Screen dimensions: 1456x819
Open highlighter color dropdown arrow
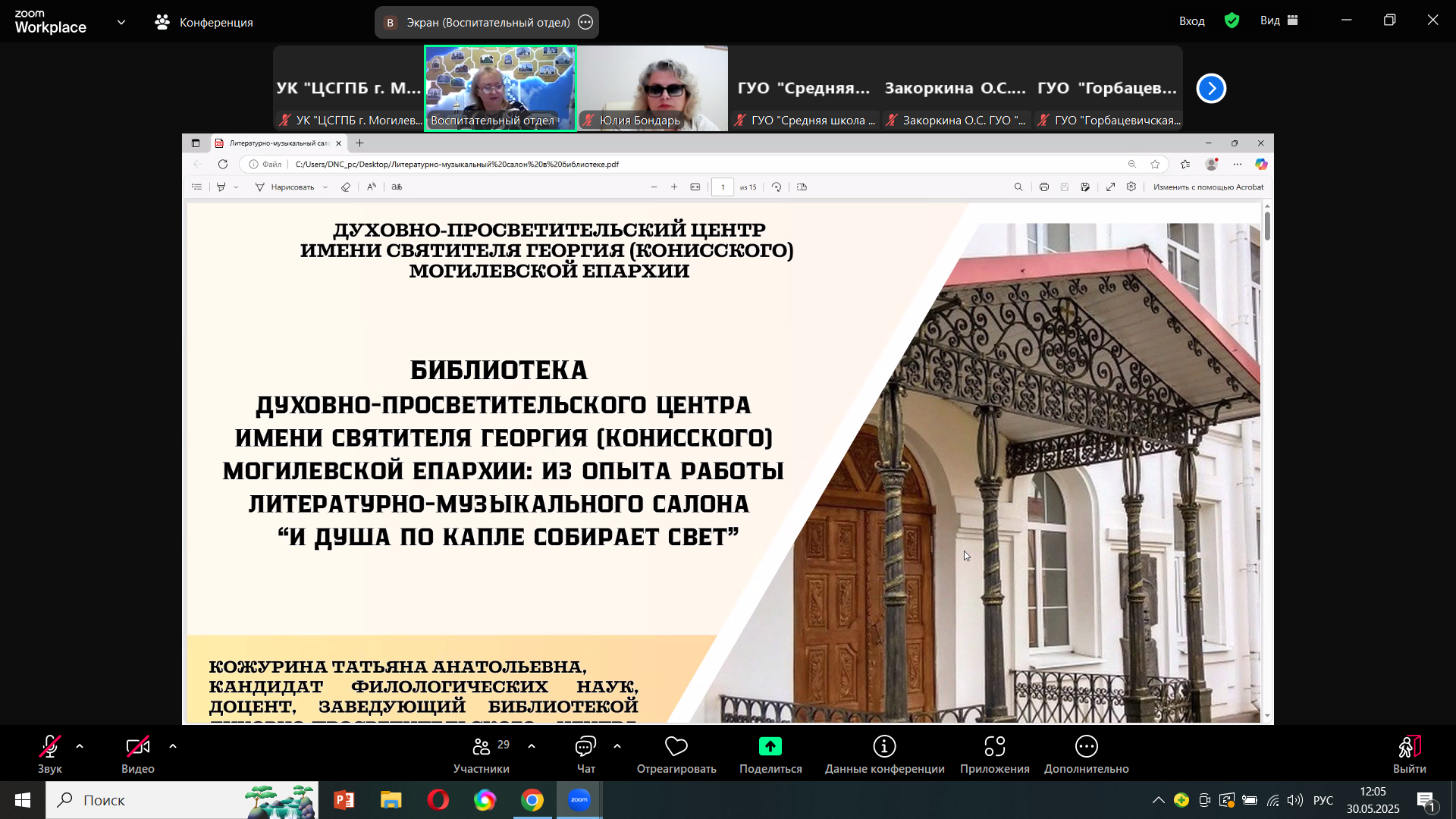236,187
